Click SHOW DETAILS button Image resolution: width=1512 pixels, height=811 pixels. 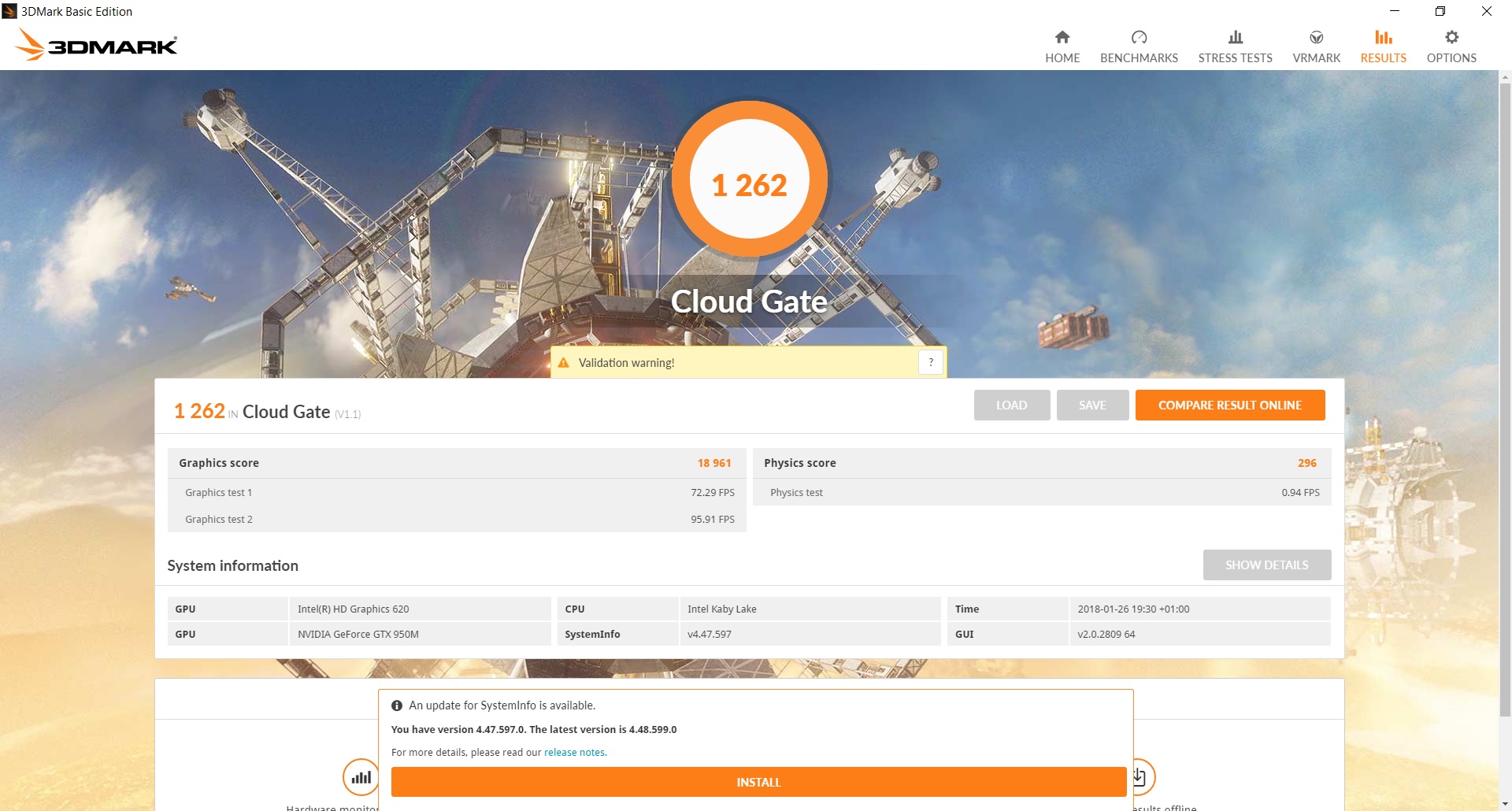1267,565
